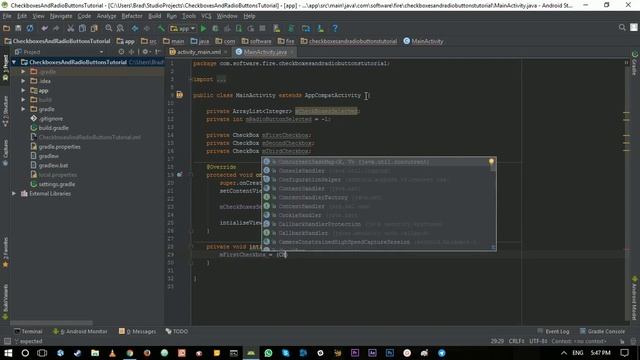The height and width of the screenshot is (360, 640).
Task: Click the src breadcrumb in the navigation bar
Action: pyautogui.click(x=149, y=41)
